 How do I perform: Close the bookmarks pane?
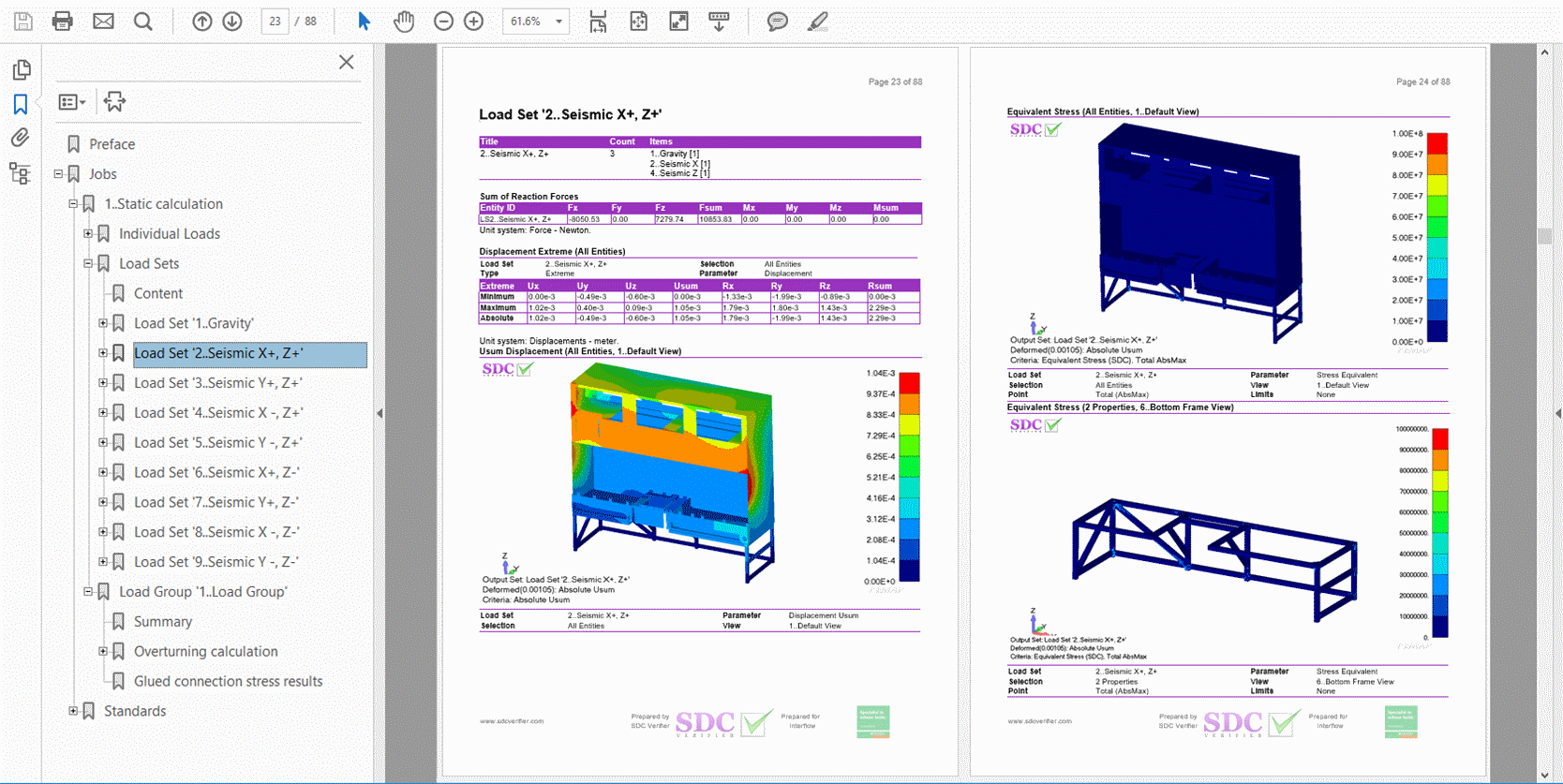click(x=347, y=62)
